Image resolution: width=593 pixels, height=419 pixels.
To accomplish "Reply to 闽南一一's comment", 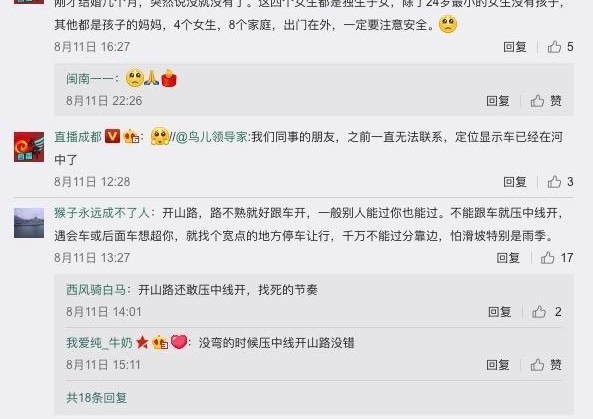I will (x=498, y=101).
